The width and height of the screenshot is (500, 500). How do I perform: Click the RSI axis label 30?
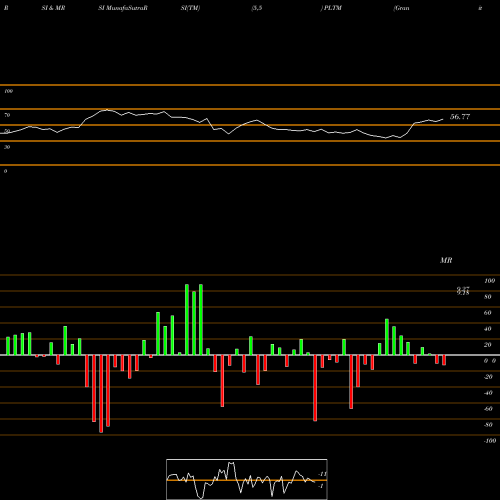(x=7, y=147)
